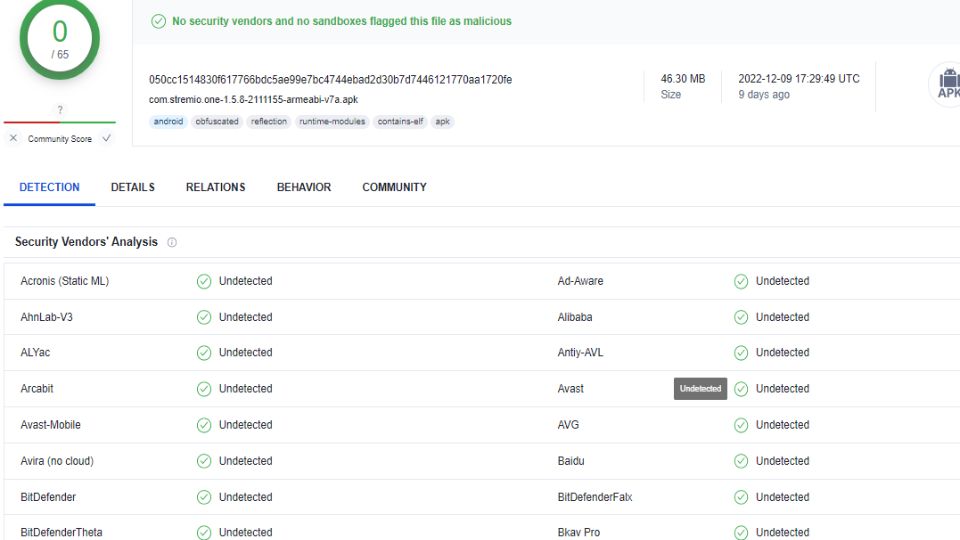This screenshot has height=540, width=960.
Task: Click the Antiy-AVL undetected check icon
Action: tap(741, 353)
